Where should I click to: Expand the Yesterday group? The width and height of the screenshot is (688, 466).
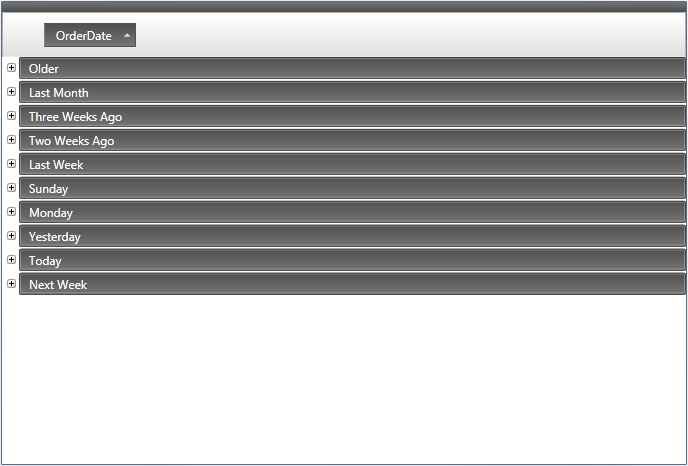click(11, 236)
